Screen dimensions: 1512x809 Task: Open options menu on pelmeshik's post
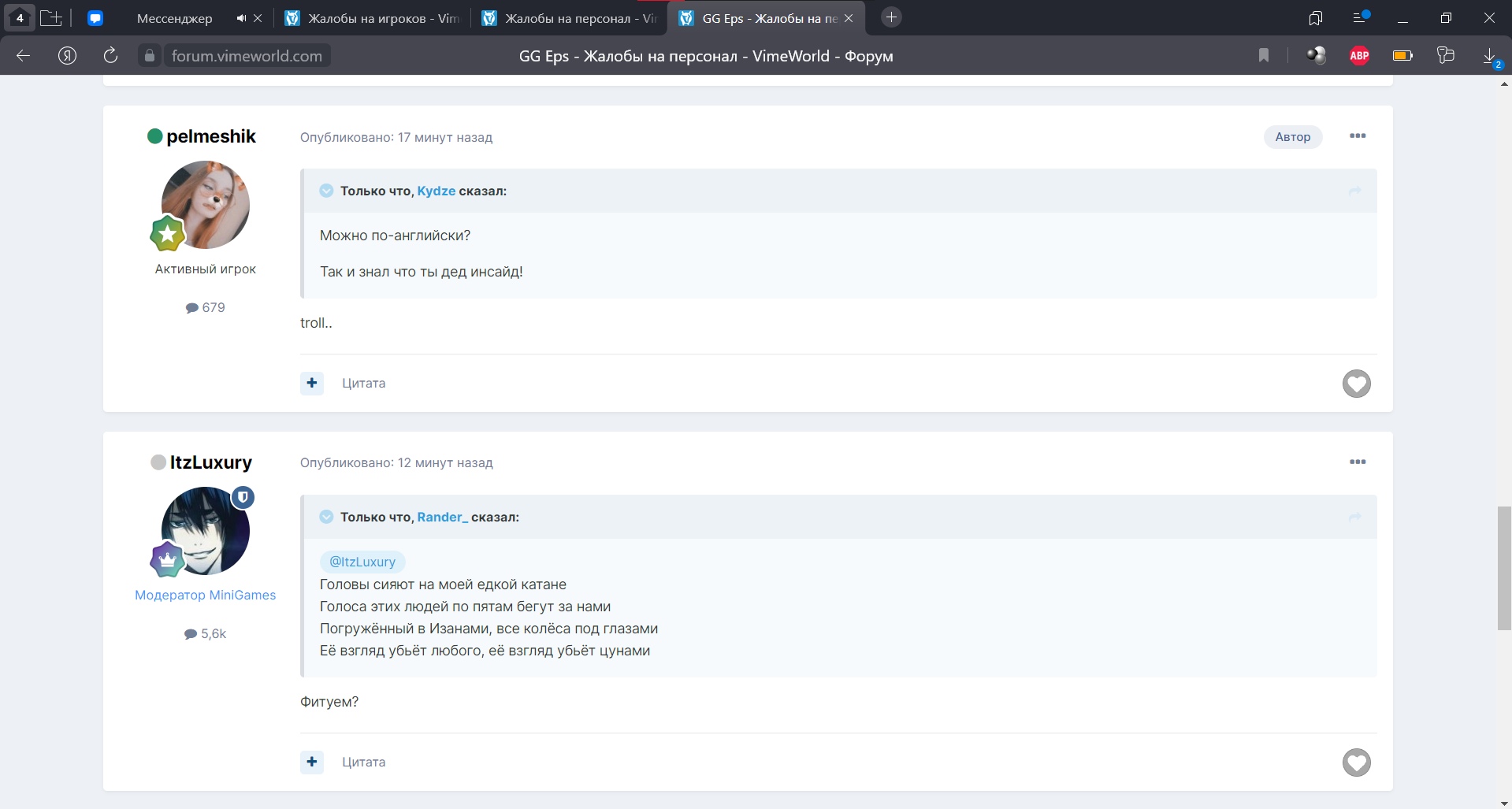point(1357,136)
